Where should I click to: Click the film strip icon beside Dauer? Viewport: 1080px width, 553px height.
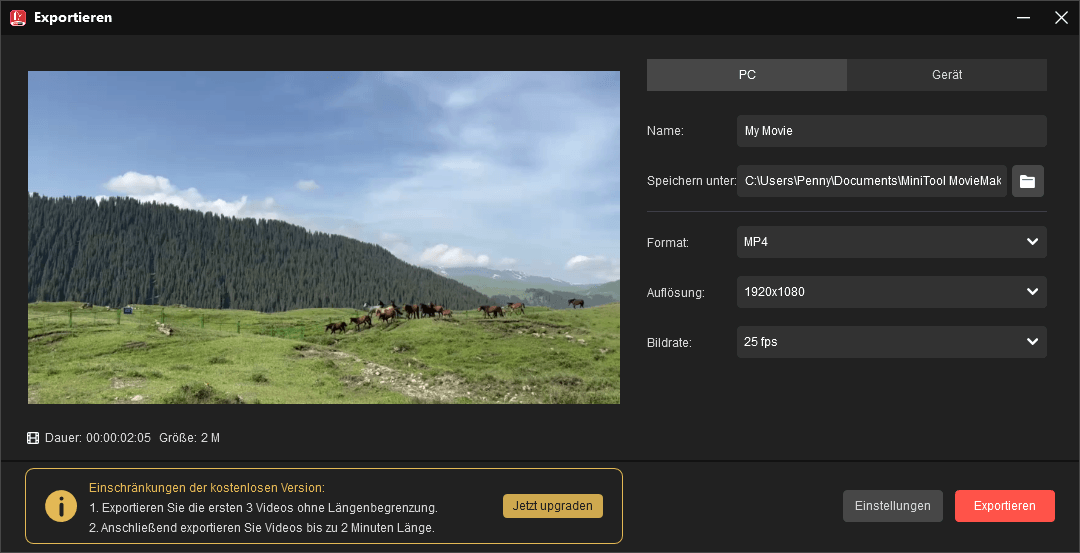click(x=33, y=438)
